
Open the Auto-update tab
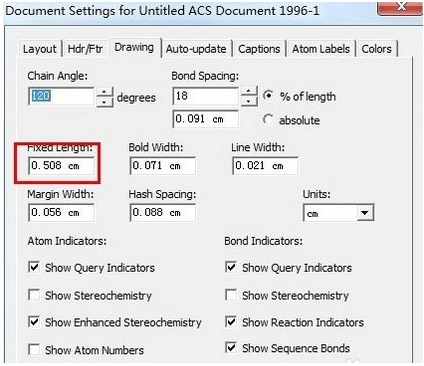[x=196, y=49]
